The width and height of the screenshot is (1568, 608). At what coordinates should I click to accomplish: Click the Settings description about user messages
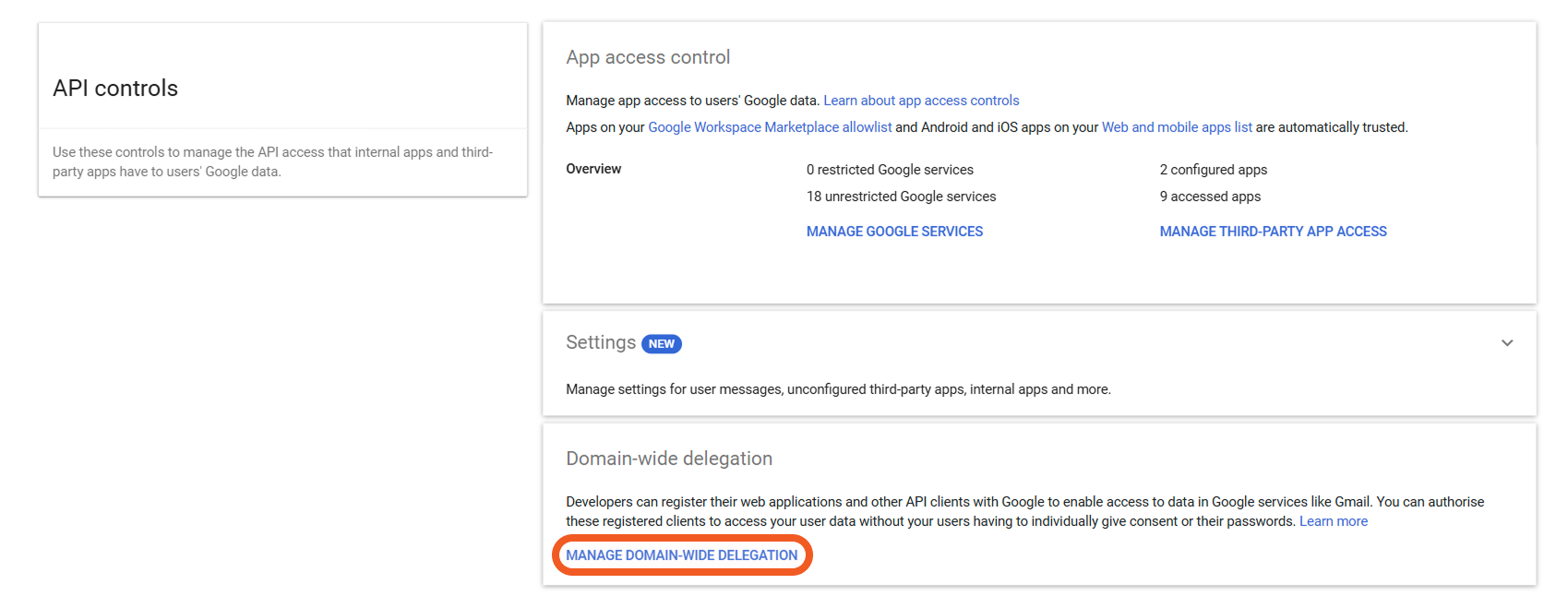(838, 389)
